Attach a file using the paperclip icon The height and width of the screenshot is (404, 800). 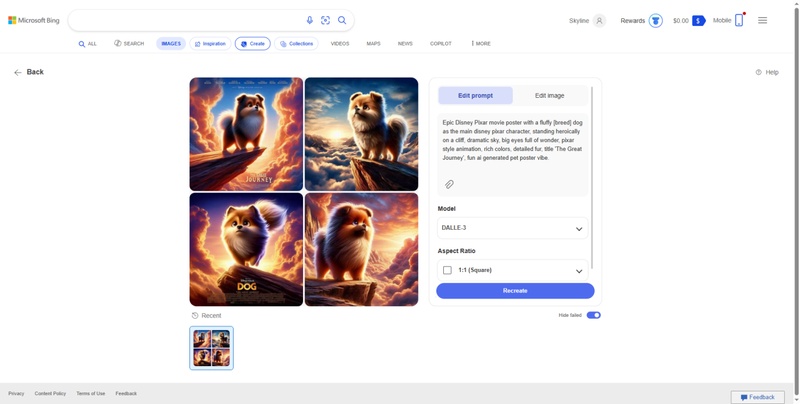(x=449, y=184)
